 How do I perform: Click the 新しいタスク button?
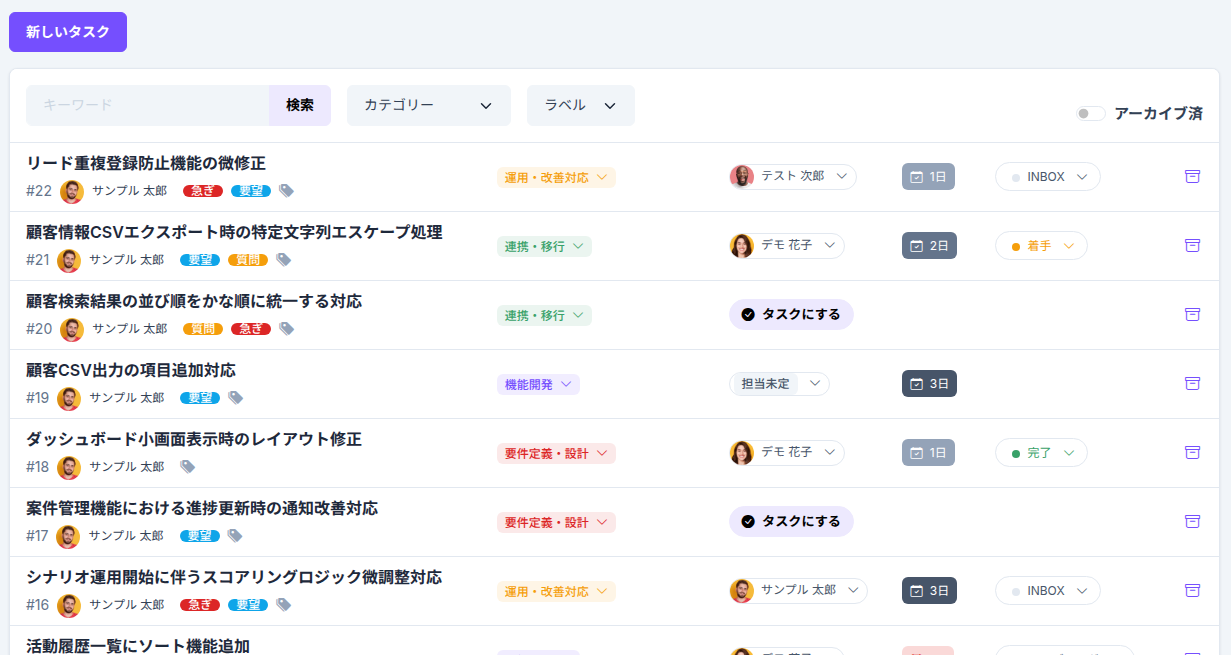click(x=68, y=32)
